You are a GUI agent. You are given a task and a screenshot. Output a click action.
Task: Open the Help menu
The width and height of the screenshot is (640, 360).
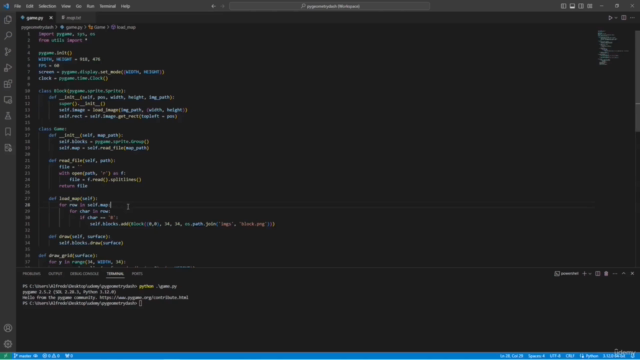125,6
